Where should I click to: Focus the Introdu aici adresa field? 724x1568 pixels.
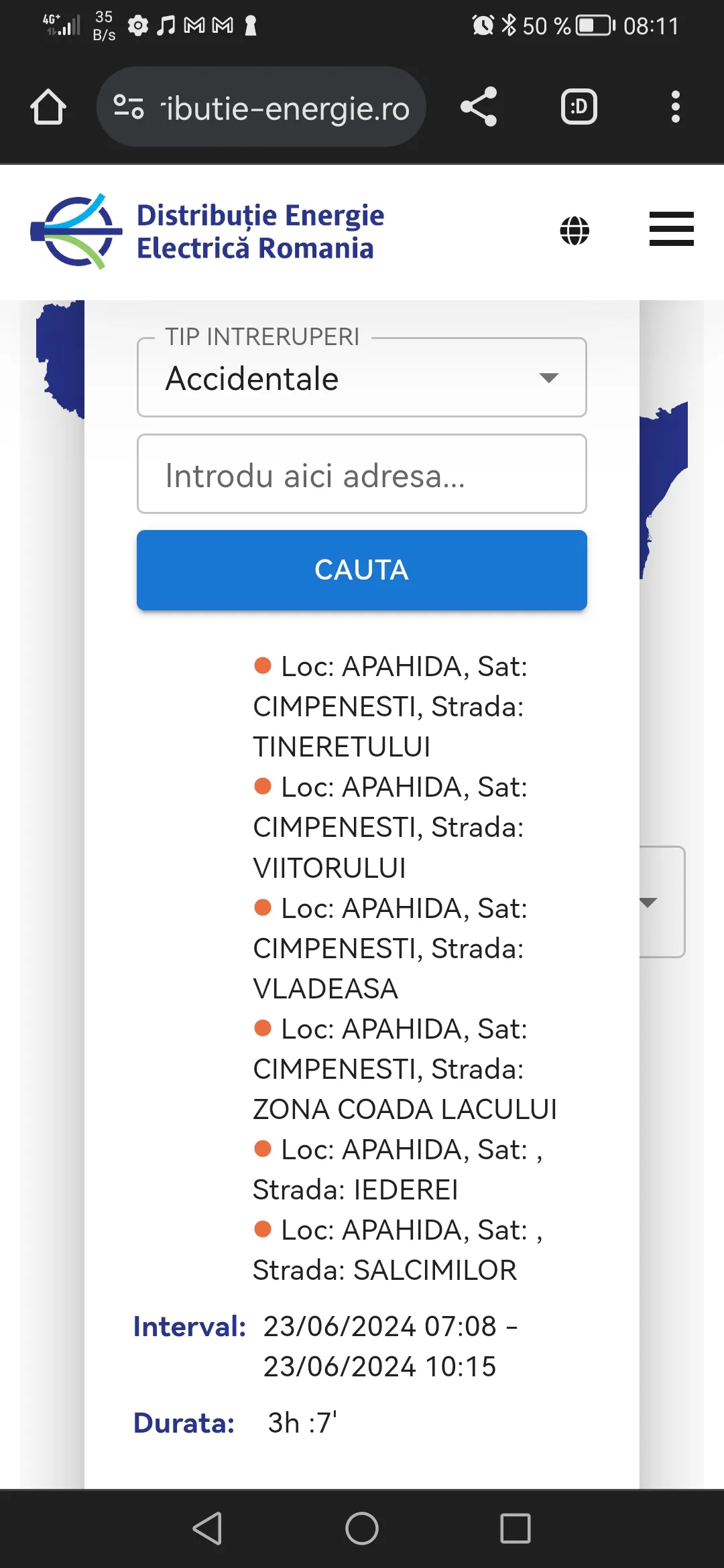coord(361,474)
